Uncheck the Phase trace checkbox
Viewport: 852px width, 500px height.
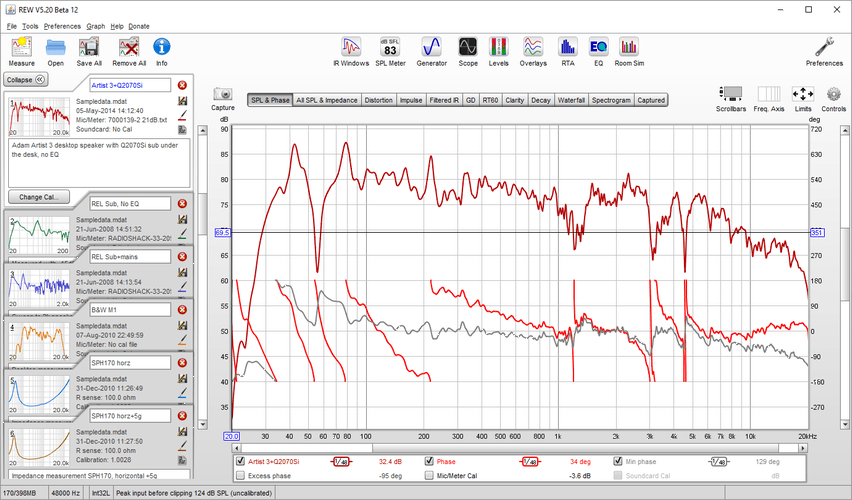430,462
